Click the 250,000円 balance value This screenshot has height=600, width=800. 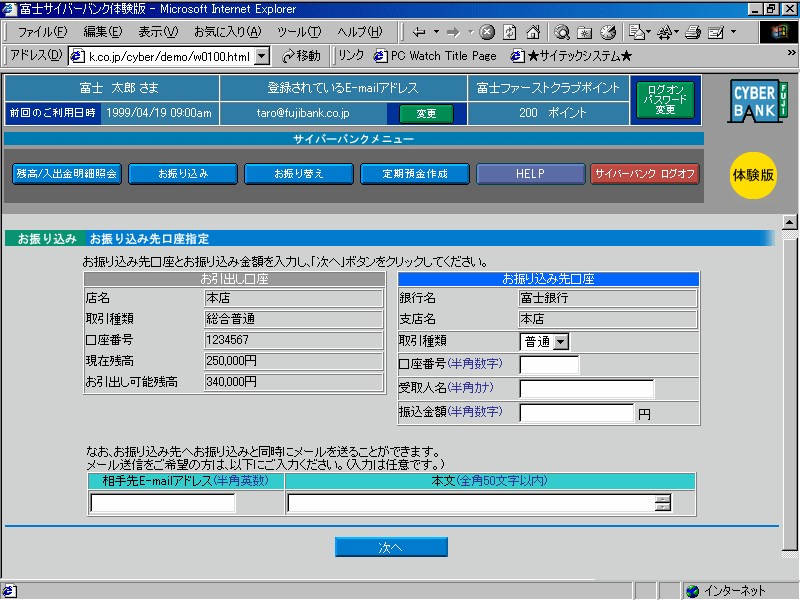(231, 361)
